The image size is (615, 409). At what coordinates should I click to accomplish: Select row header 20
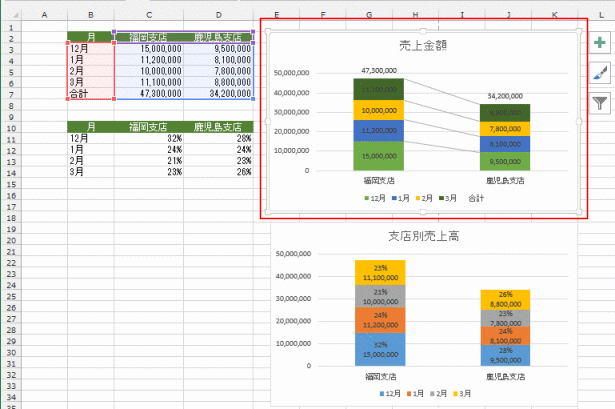tap(11, 240)
